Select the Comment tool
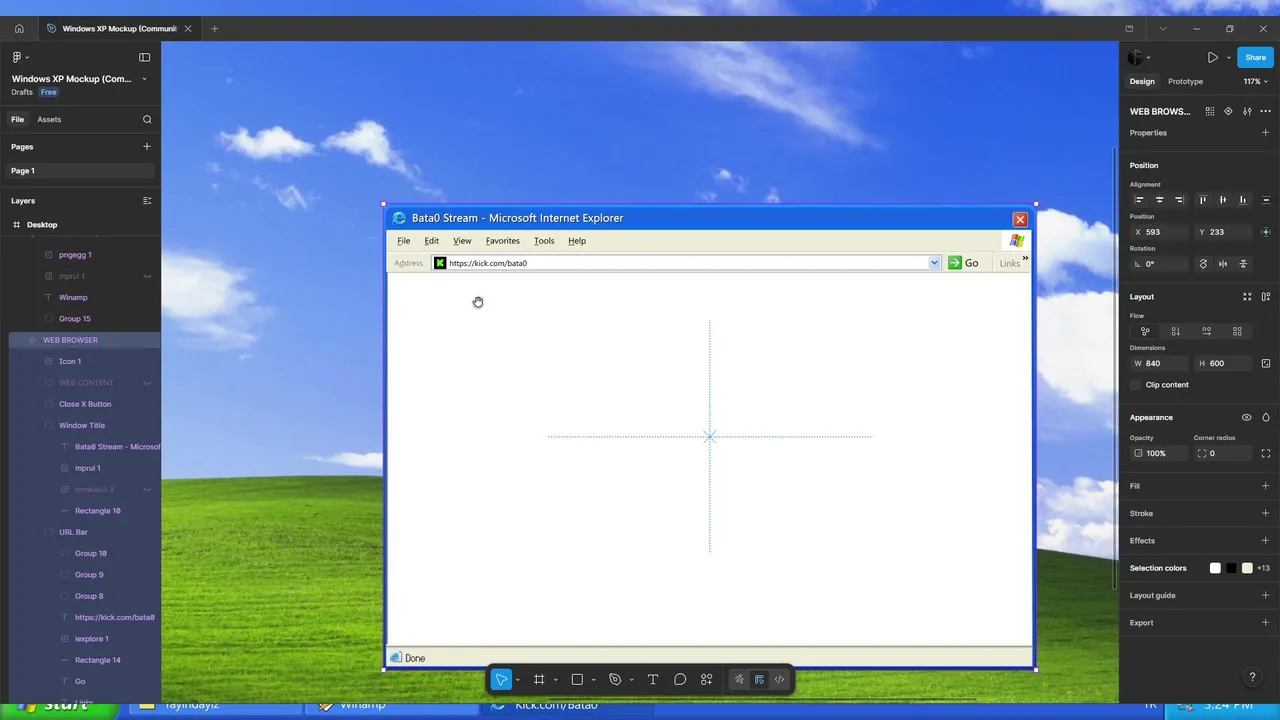Viewport: 1280px width, 720px height. [680, 680]
